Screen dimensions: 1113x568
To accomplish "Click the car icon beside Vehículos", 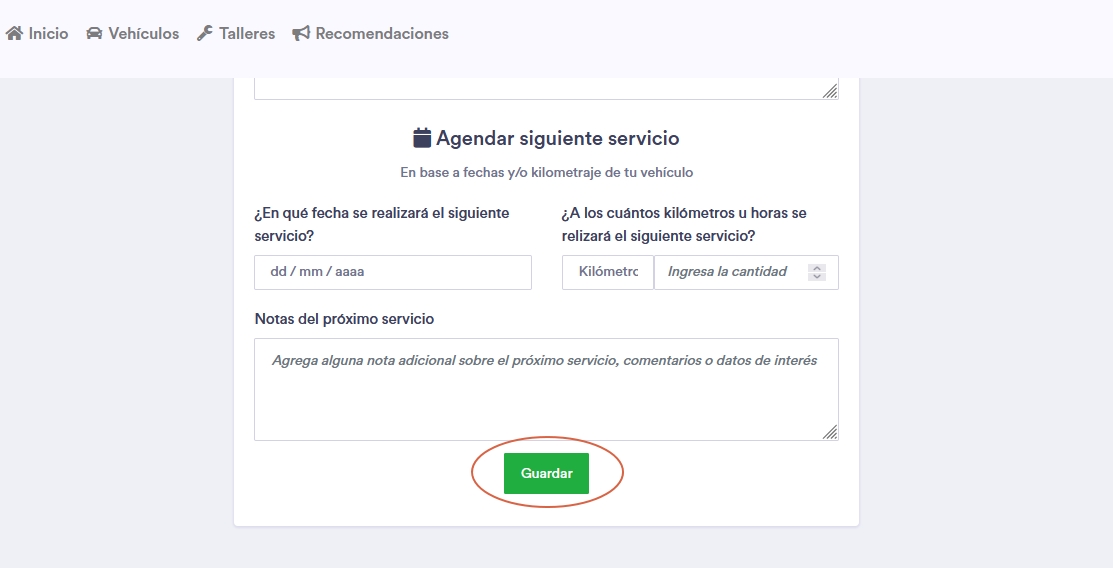I will coord(94,34).
